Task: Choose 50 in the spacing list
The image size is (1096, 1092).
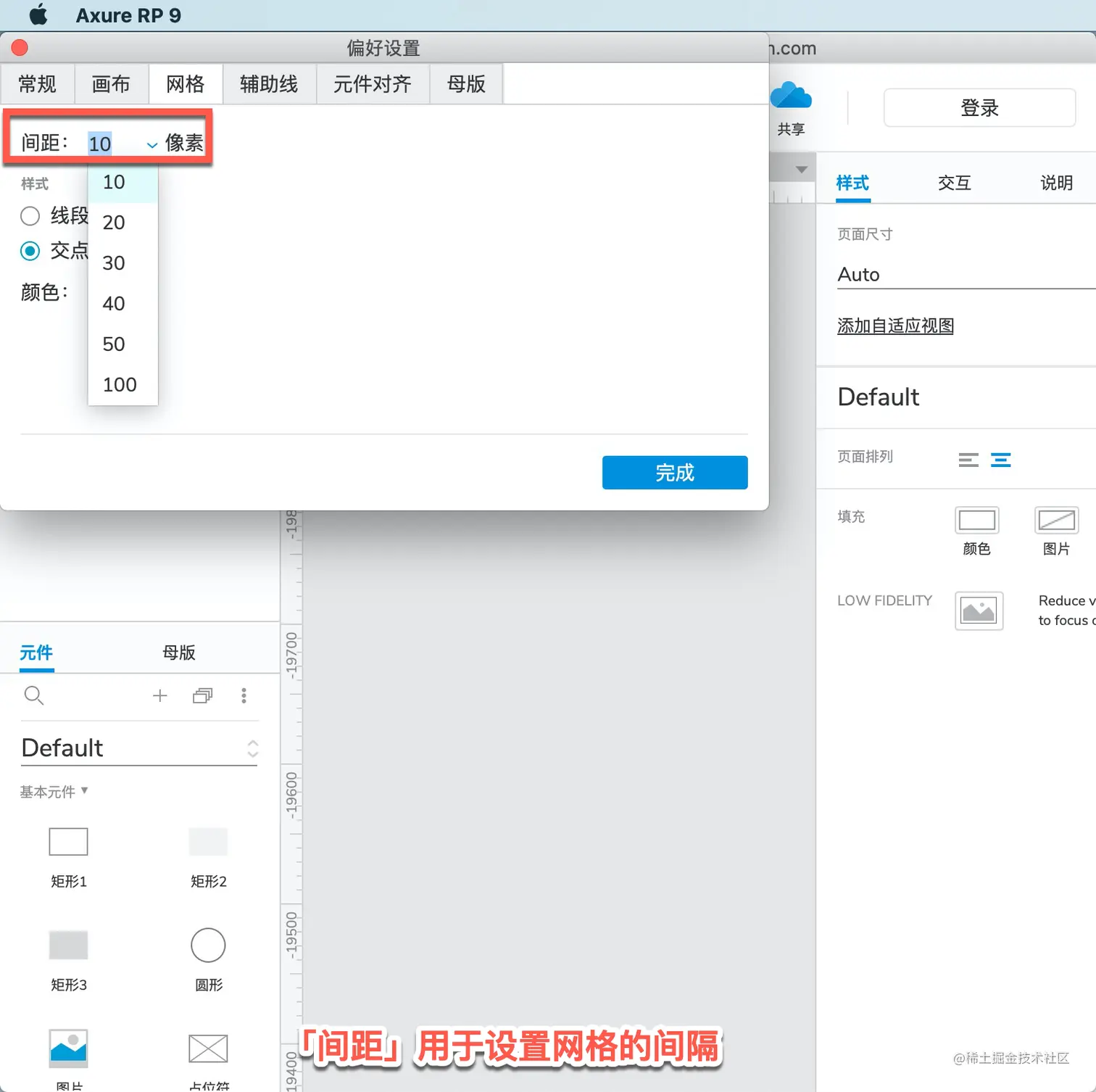Action: (123, 344)
